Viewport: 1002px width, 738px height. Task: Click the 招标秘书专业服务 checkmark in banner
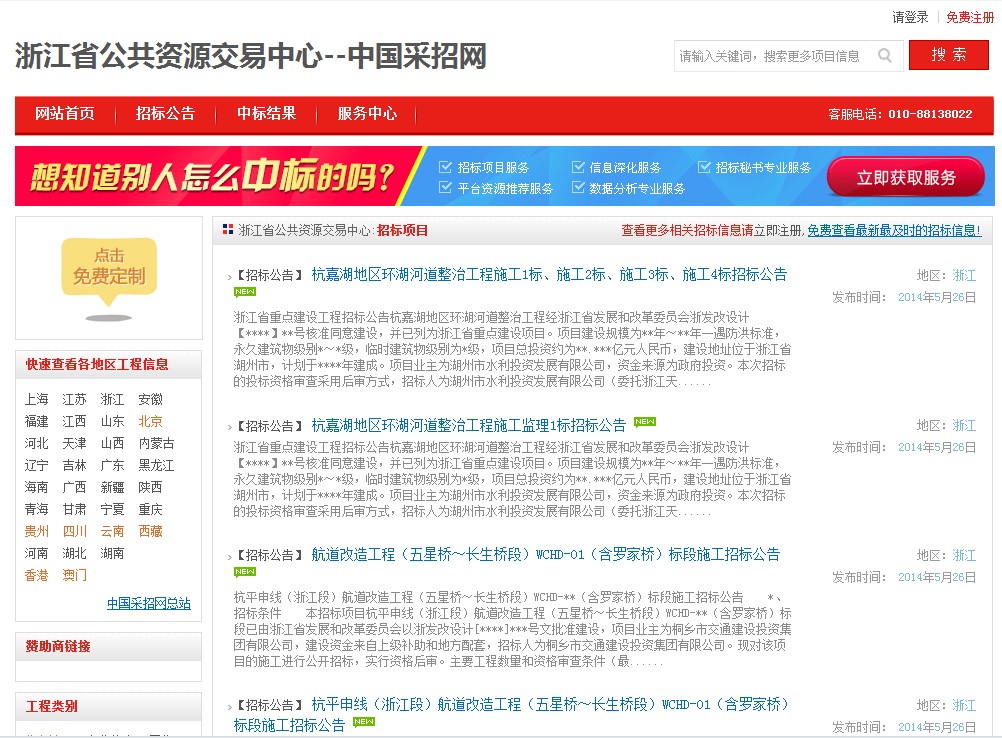[704, 167]
